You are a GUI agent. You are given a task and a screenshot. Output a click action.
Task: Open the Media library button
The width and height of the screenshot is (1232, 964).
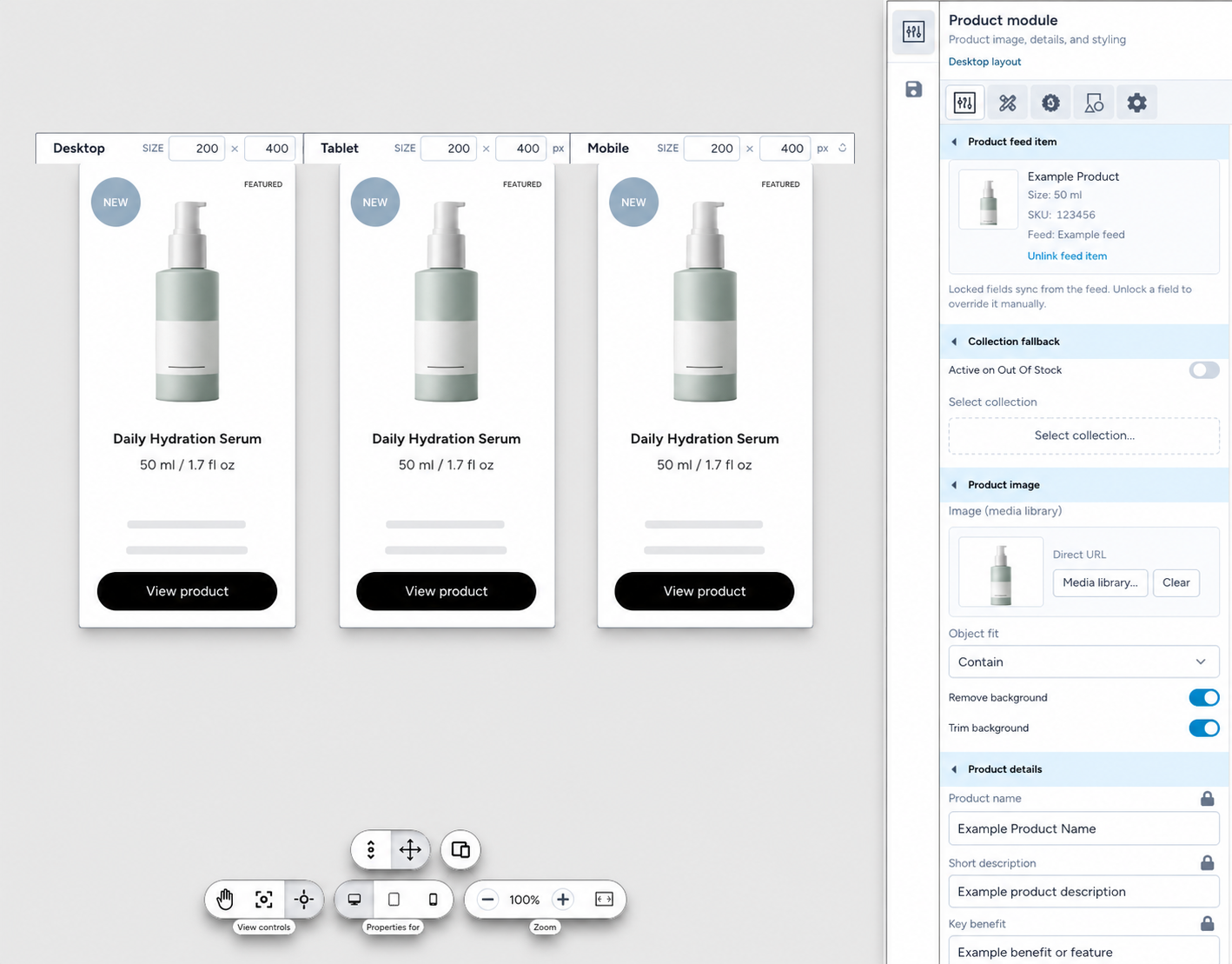1100,582
